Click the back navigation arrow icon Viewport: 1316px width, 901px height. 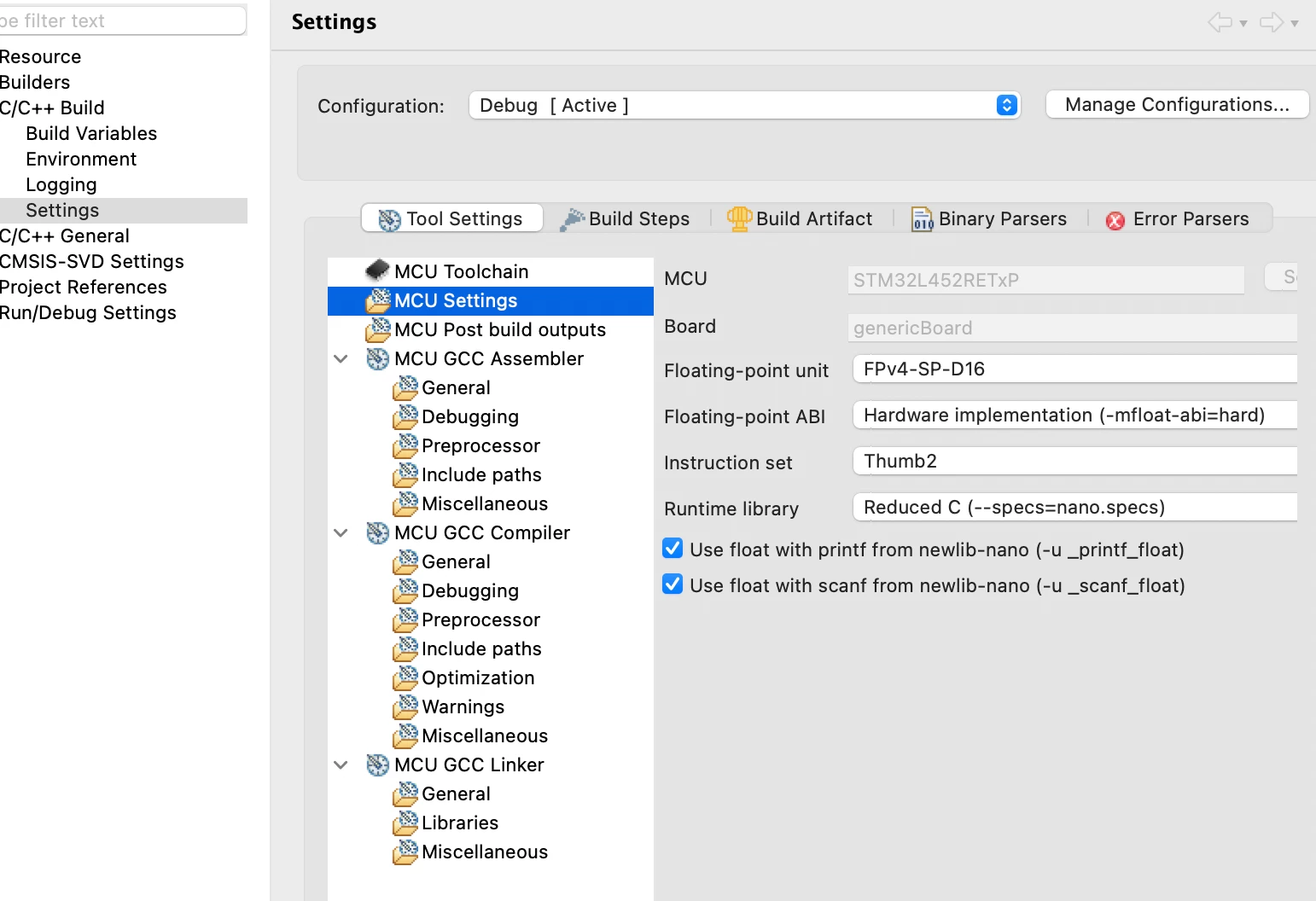(1220, 22)
